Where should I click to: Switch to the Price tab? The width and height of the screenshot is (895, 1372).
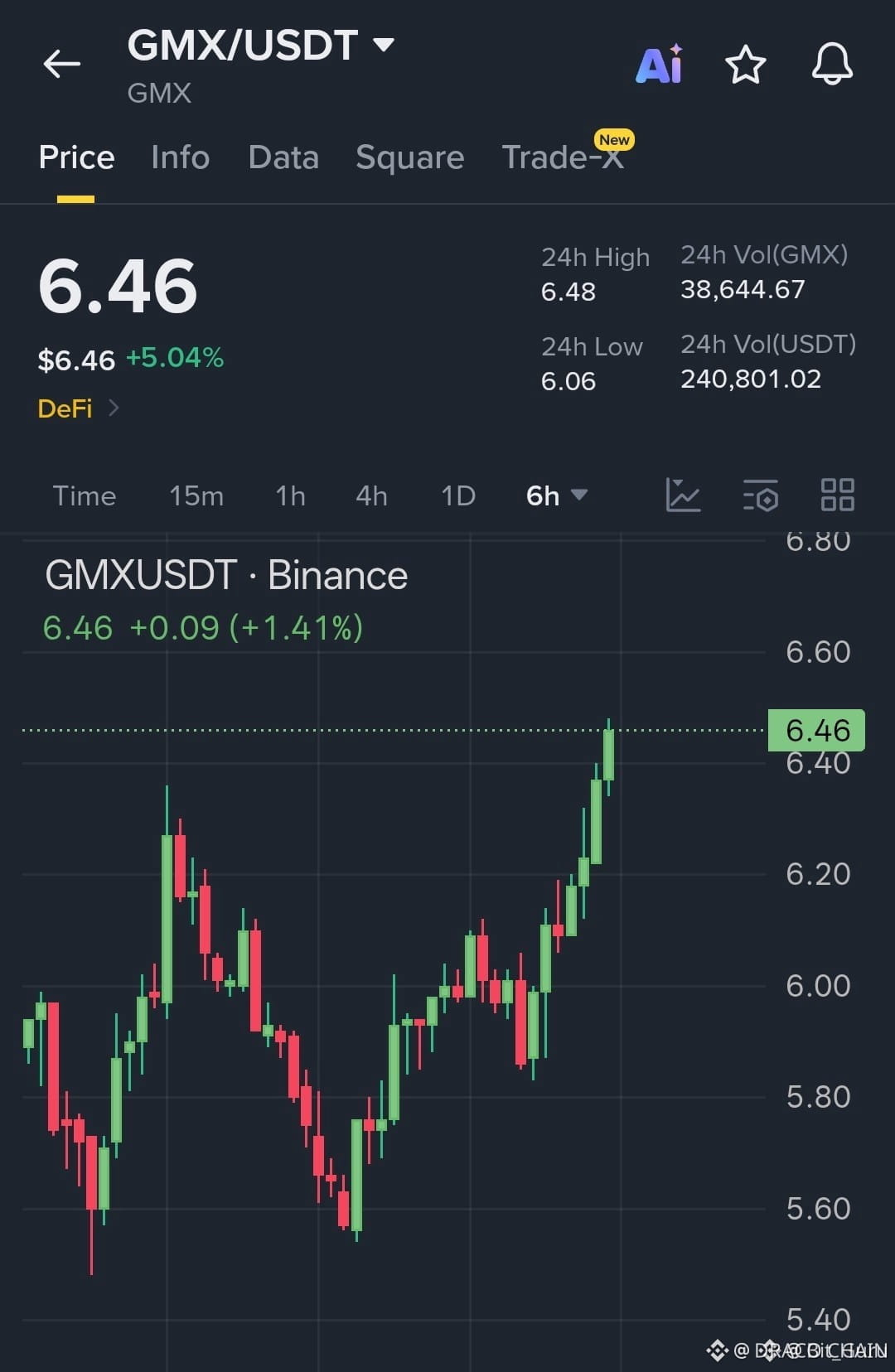76,157
